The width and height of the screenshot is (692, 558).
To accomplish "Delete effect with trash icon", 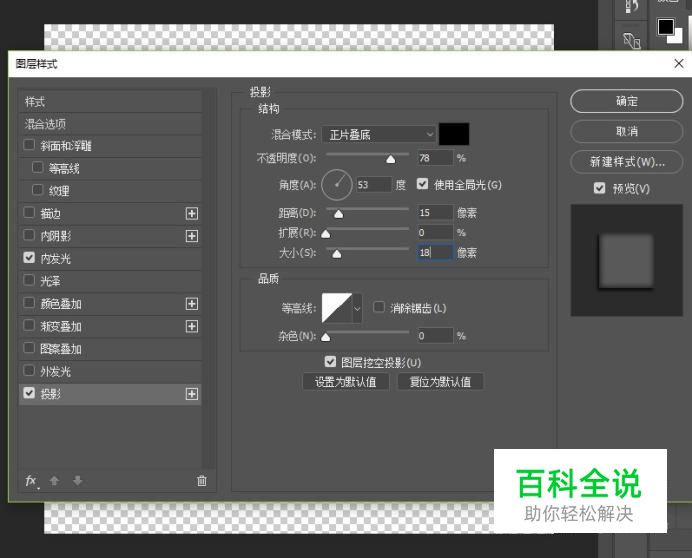I will (x=202, y=480).
